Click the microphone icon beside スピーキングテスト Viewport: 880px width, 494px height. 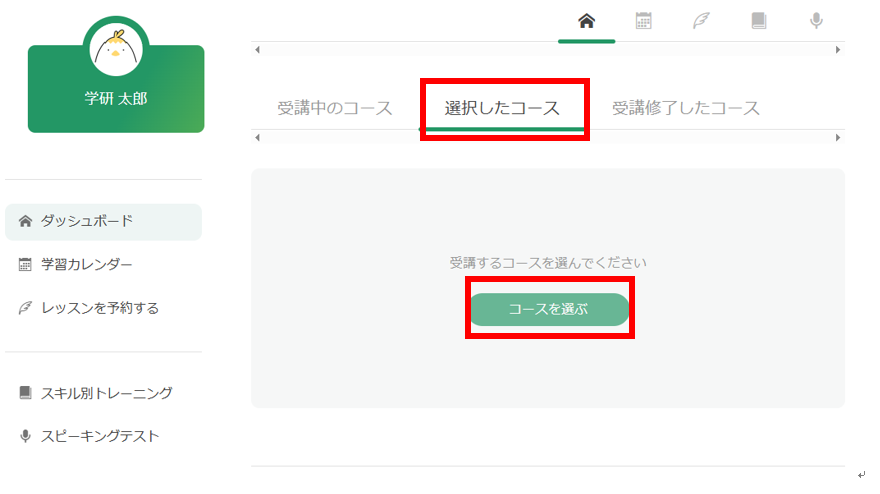coord(25,436)
